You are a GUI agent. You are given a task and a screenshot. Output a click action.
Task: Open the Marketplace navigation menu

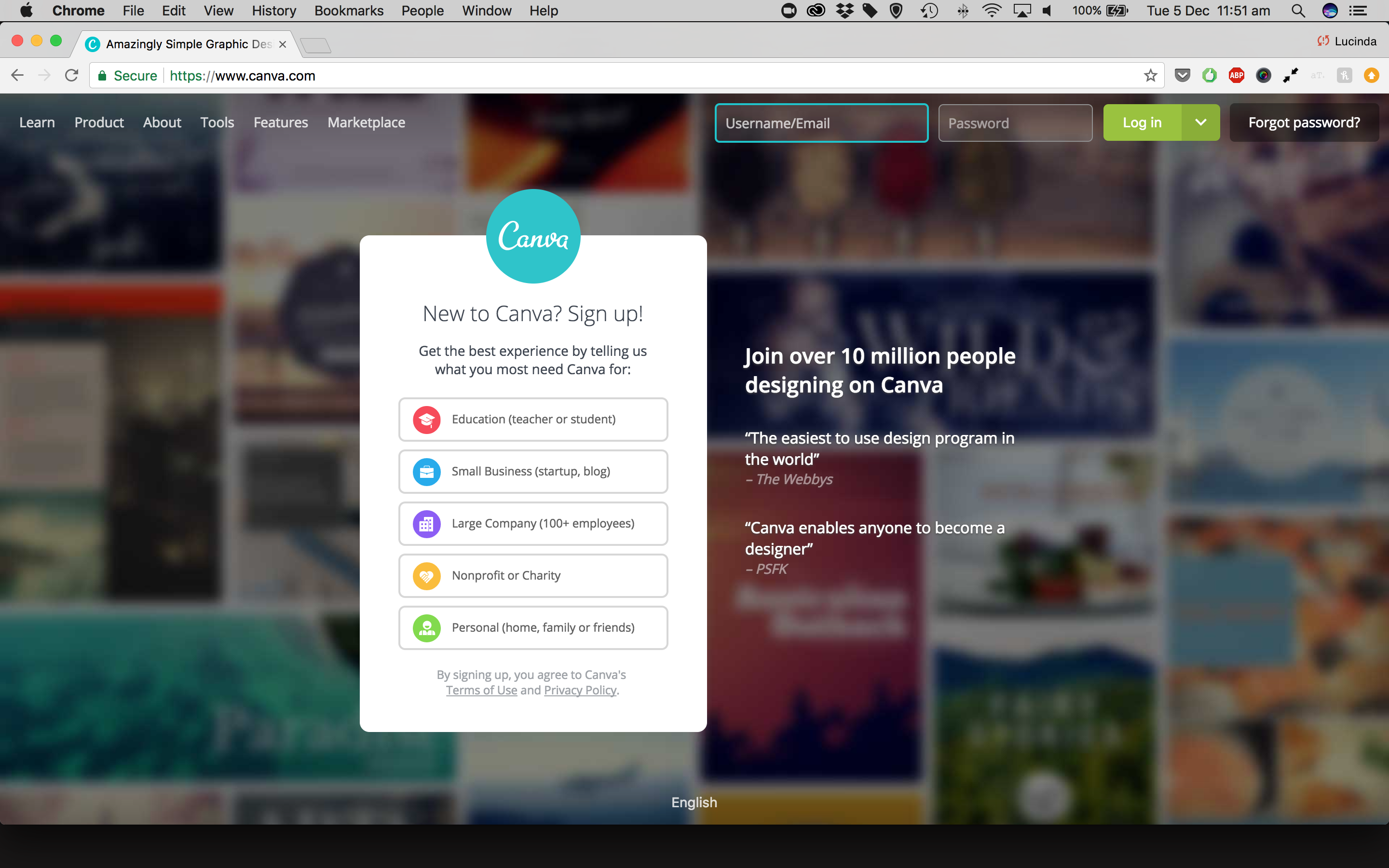366,122
